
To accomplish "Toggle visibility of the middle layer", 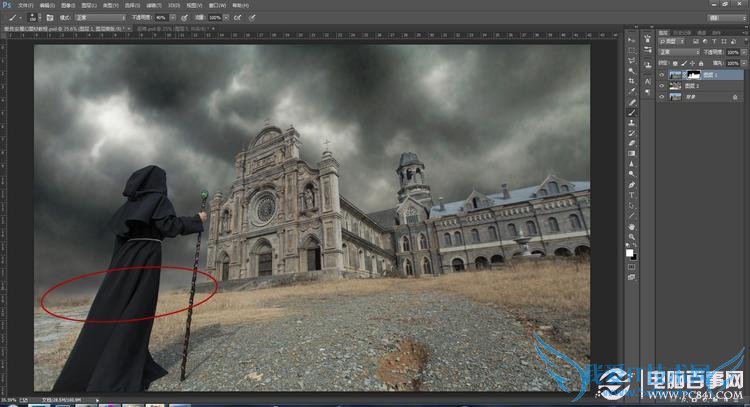I will click(663, 86).
